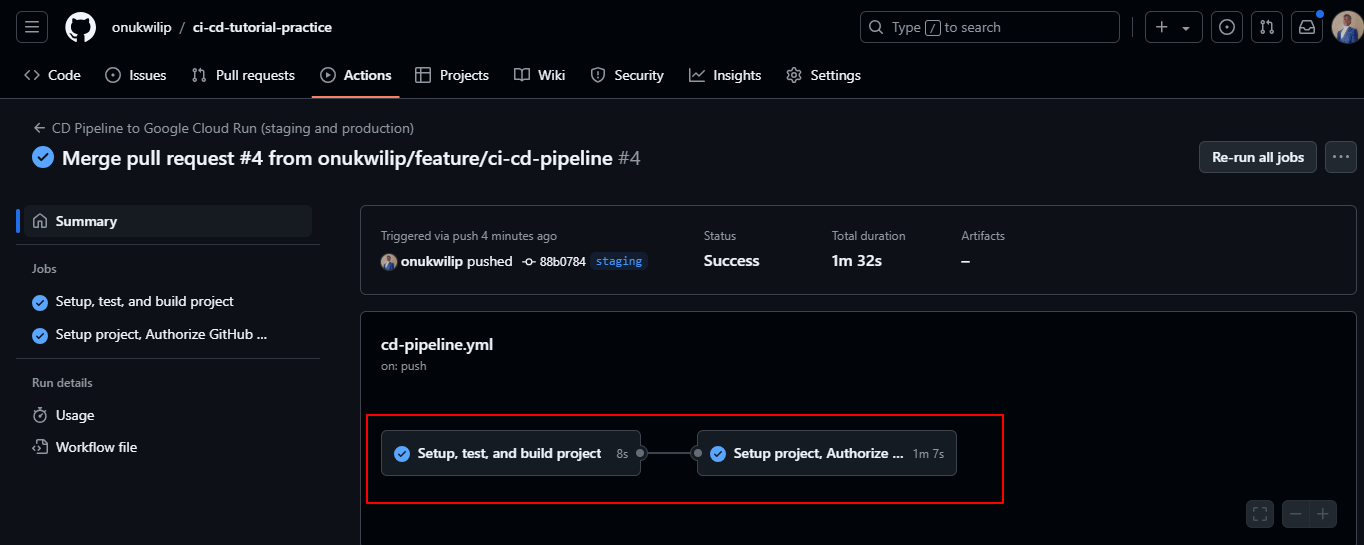Click the staging branch label

click(x=619, y=261)
